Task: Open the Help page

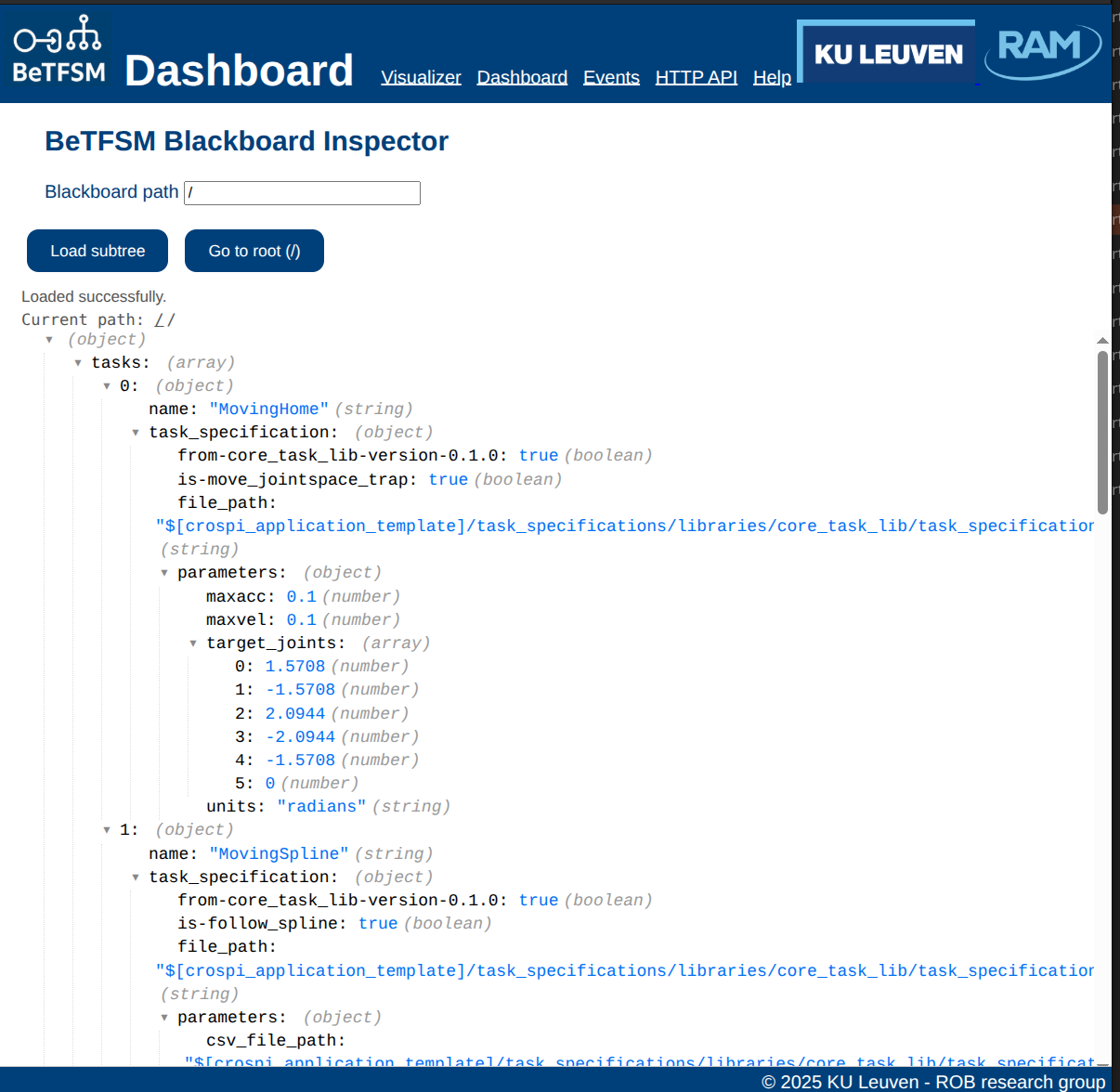Action: click(x=772, y=77)
